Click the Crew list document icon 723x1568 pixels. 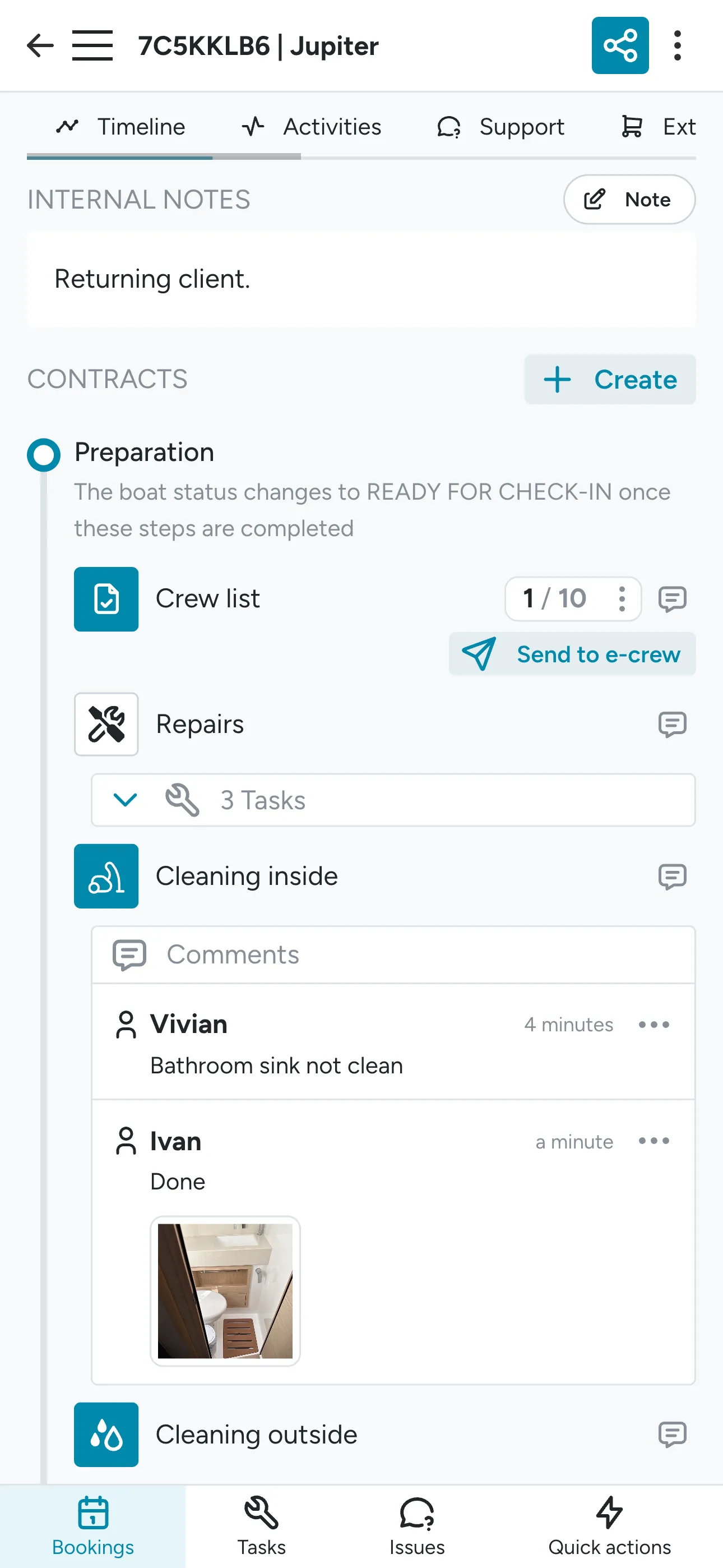pos(106,599)
